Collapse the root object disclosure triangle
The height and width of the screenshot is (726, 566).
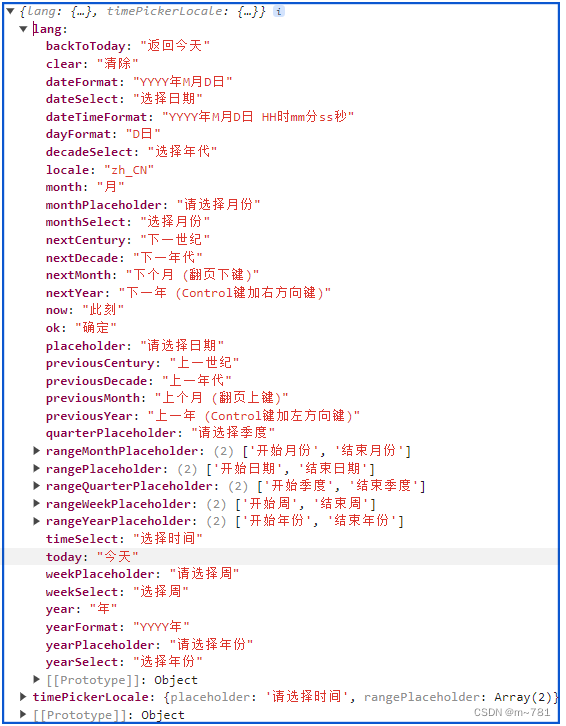click(x=11, y=11)
